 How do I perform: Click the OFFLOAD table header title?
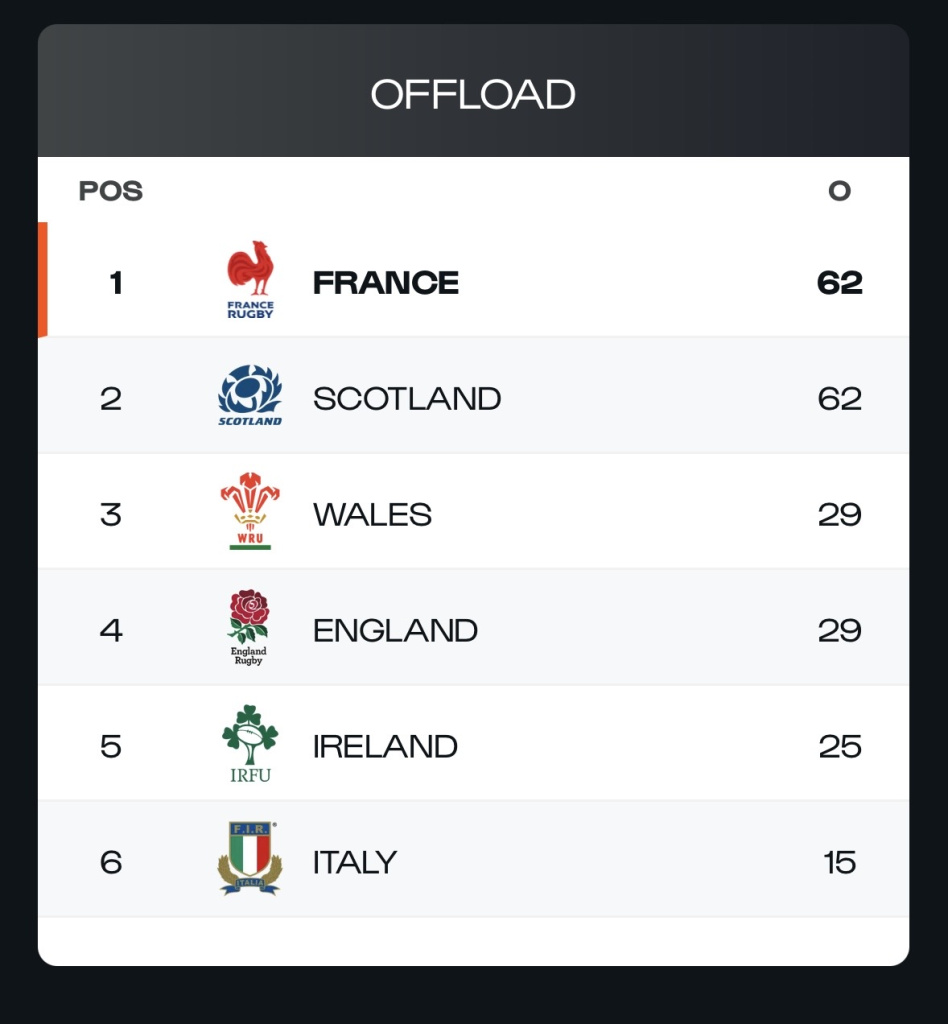(x=473, y=94)
